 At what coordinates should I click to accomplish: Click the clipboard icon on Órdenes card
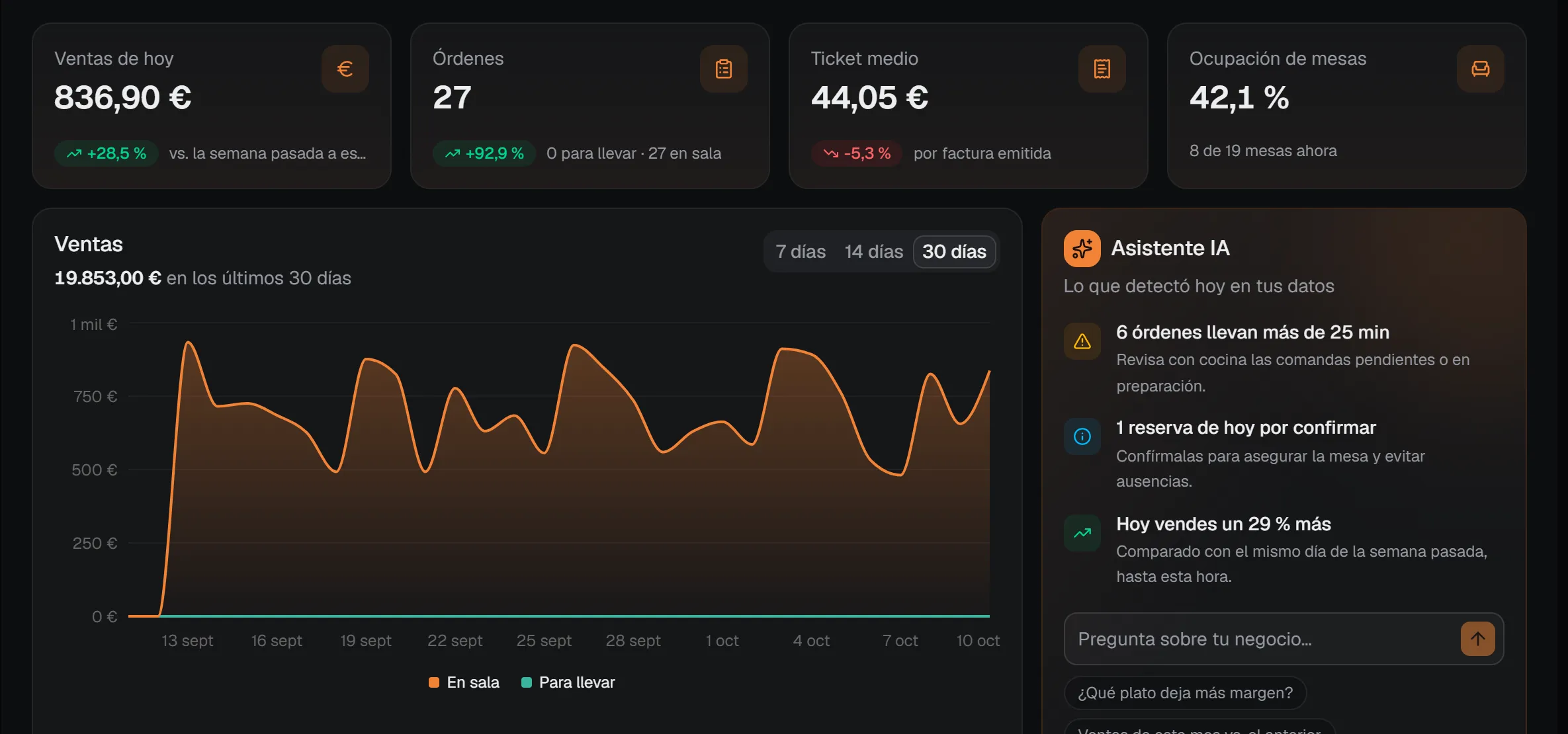tap(723, 69)
